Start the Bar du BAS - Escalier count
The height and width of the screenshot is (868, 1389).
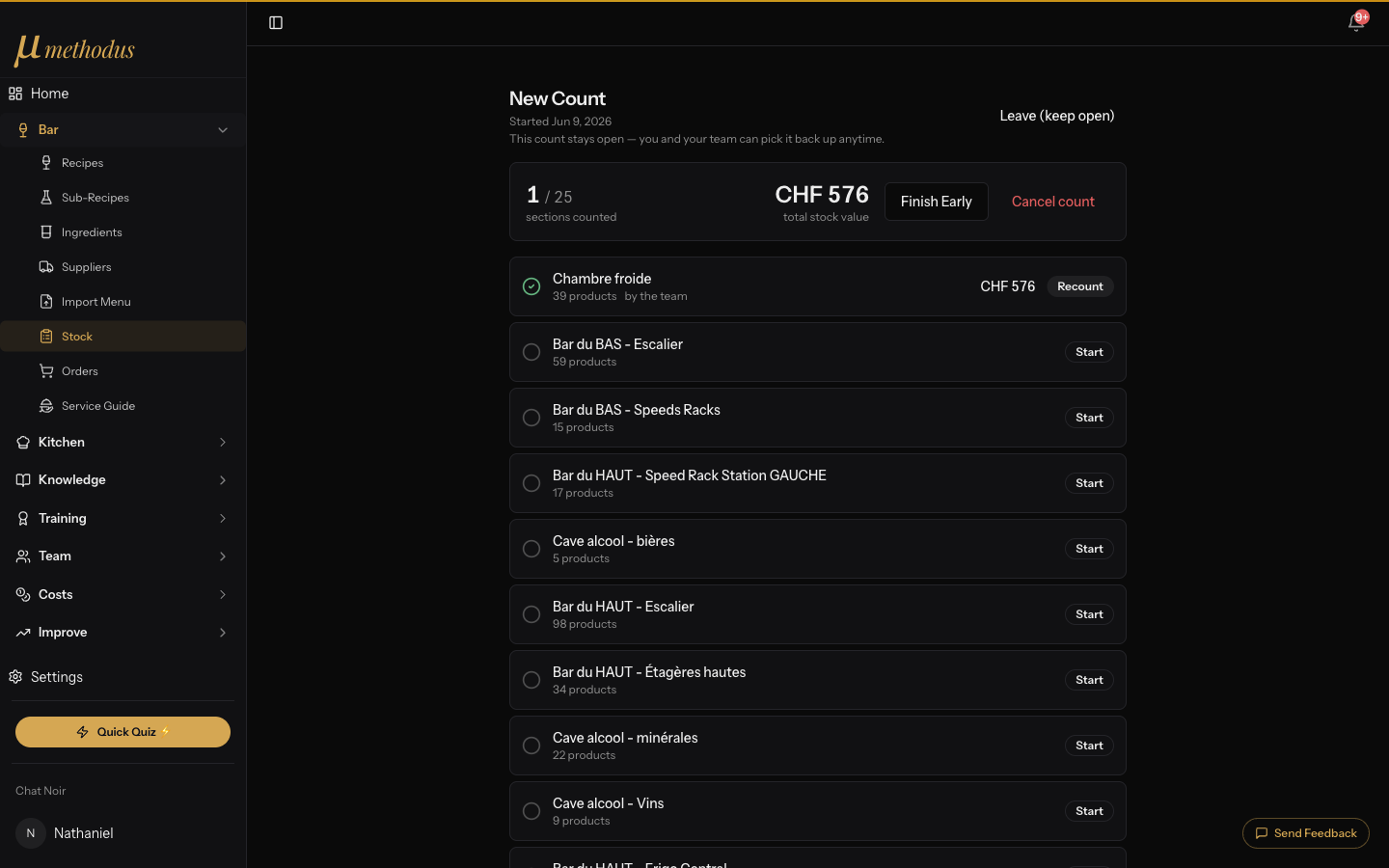coord(1089,352)
